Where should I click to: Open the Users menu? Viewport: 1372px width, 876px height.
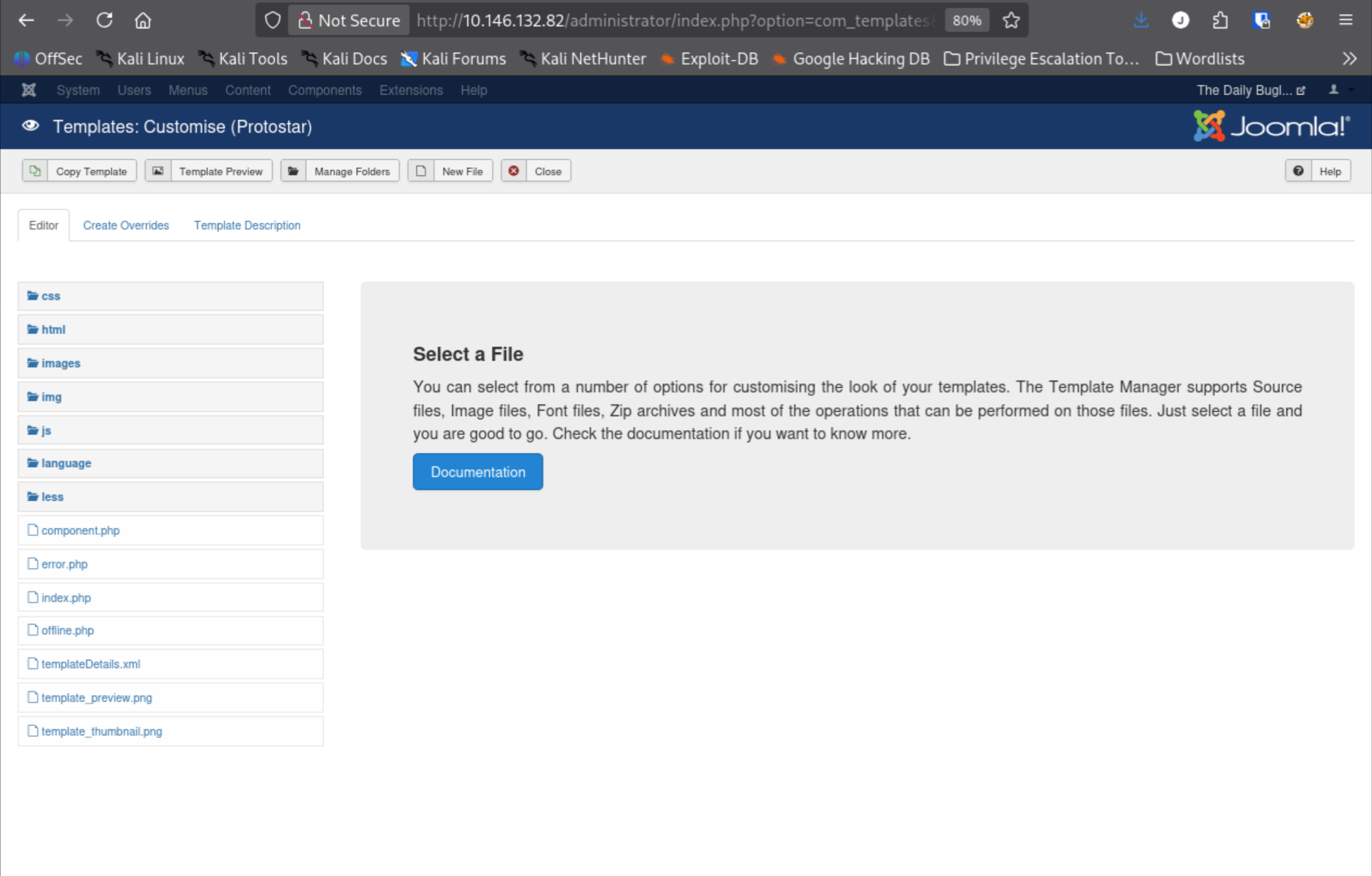pyautogui.click(x=134, y=90)
